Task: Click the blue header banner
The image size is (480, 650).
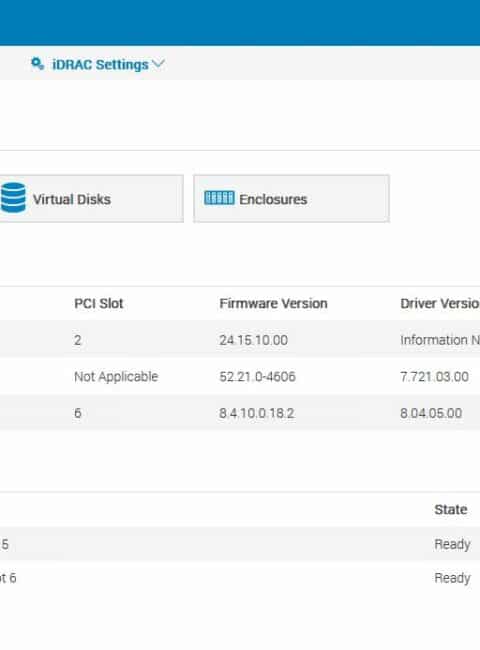Action: (240, 23)
